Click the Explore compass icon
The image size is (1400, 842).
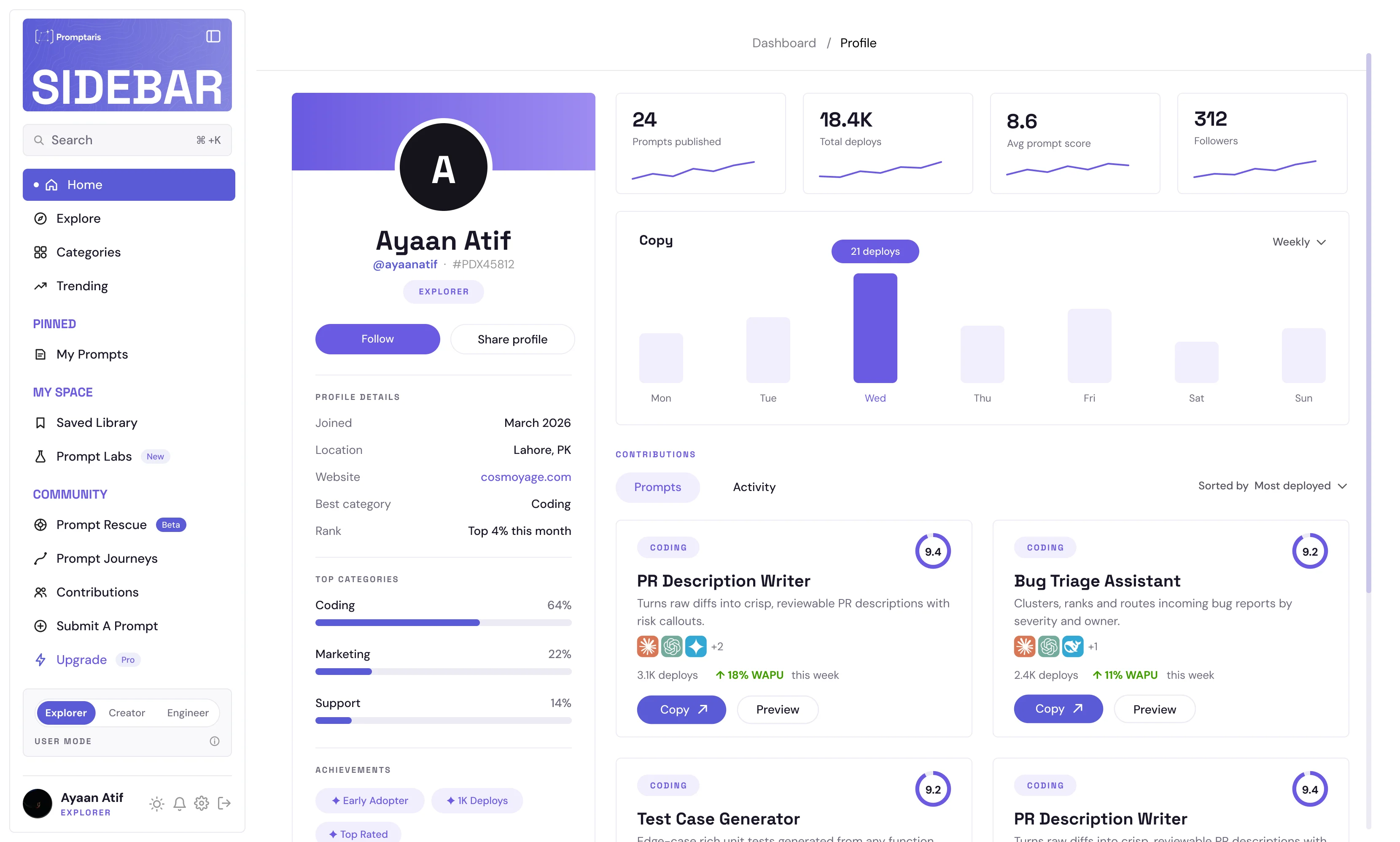coord(40,219)
